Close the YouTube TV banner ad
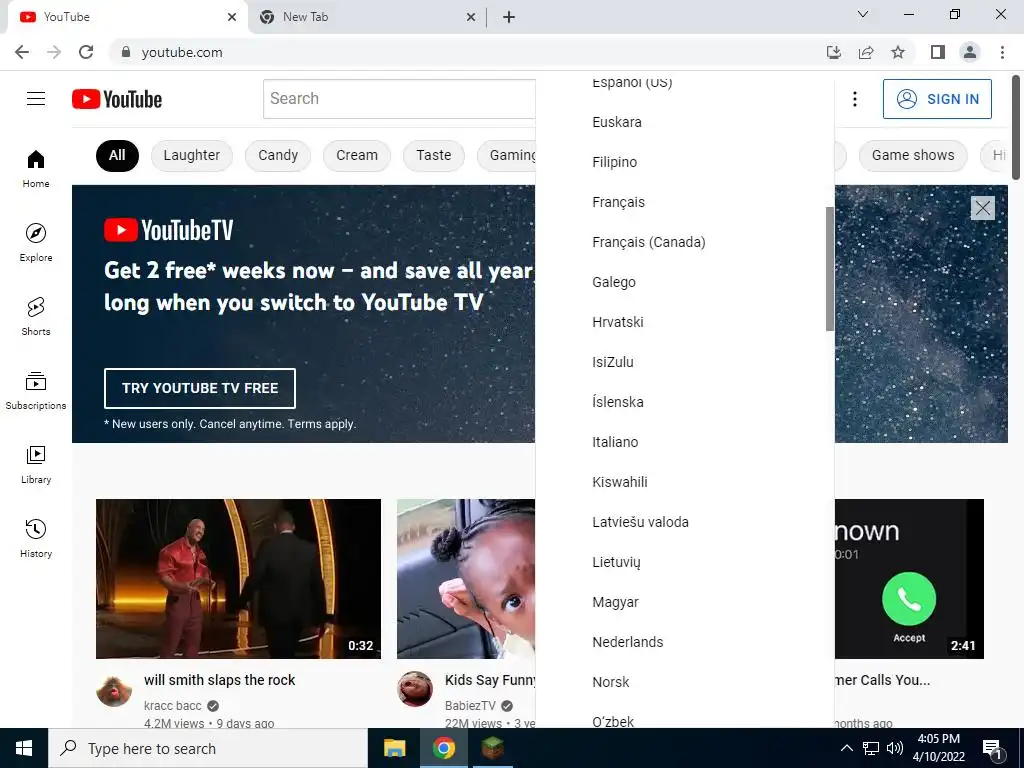The height and width of the screenshot is (768, 1024). pyautogui.click(x=982, y=208)
